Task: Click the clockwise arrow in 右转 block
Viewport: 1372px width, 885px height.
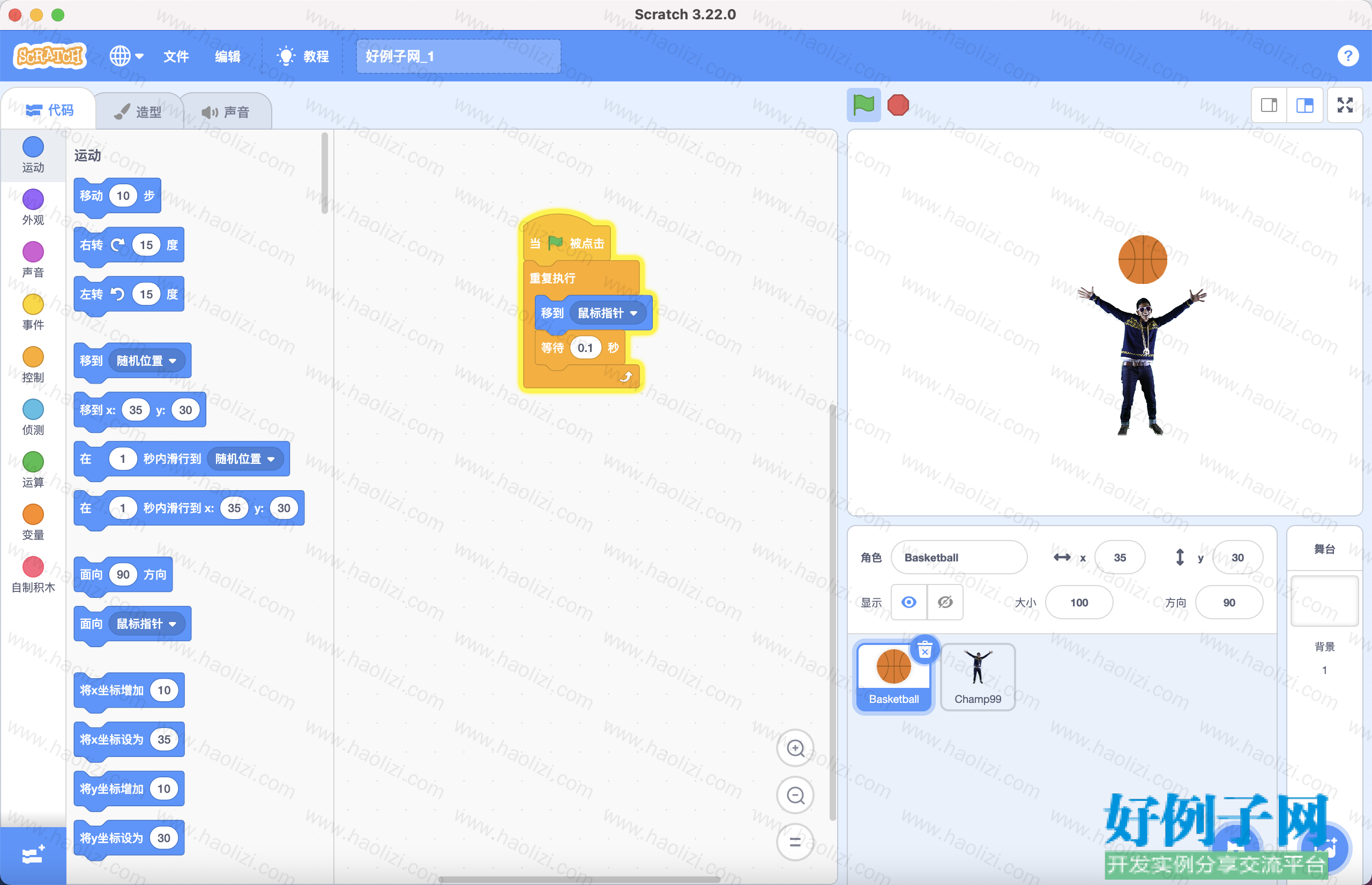Action: coord(118,245)
